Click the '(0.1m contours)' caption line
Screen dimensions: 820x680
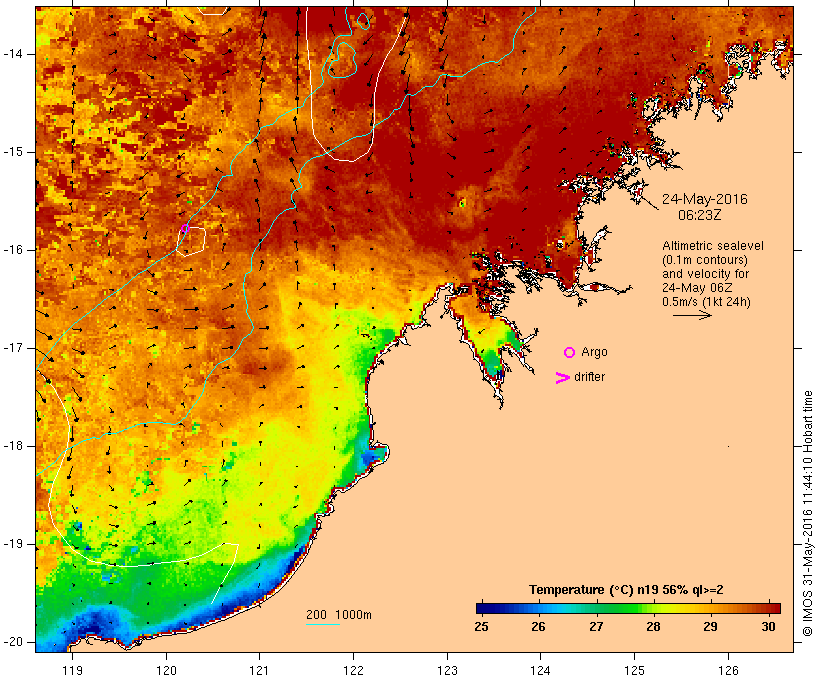pos(704,260)
